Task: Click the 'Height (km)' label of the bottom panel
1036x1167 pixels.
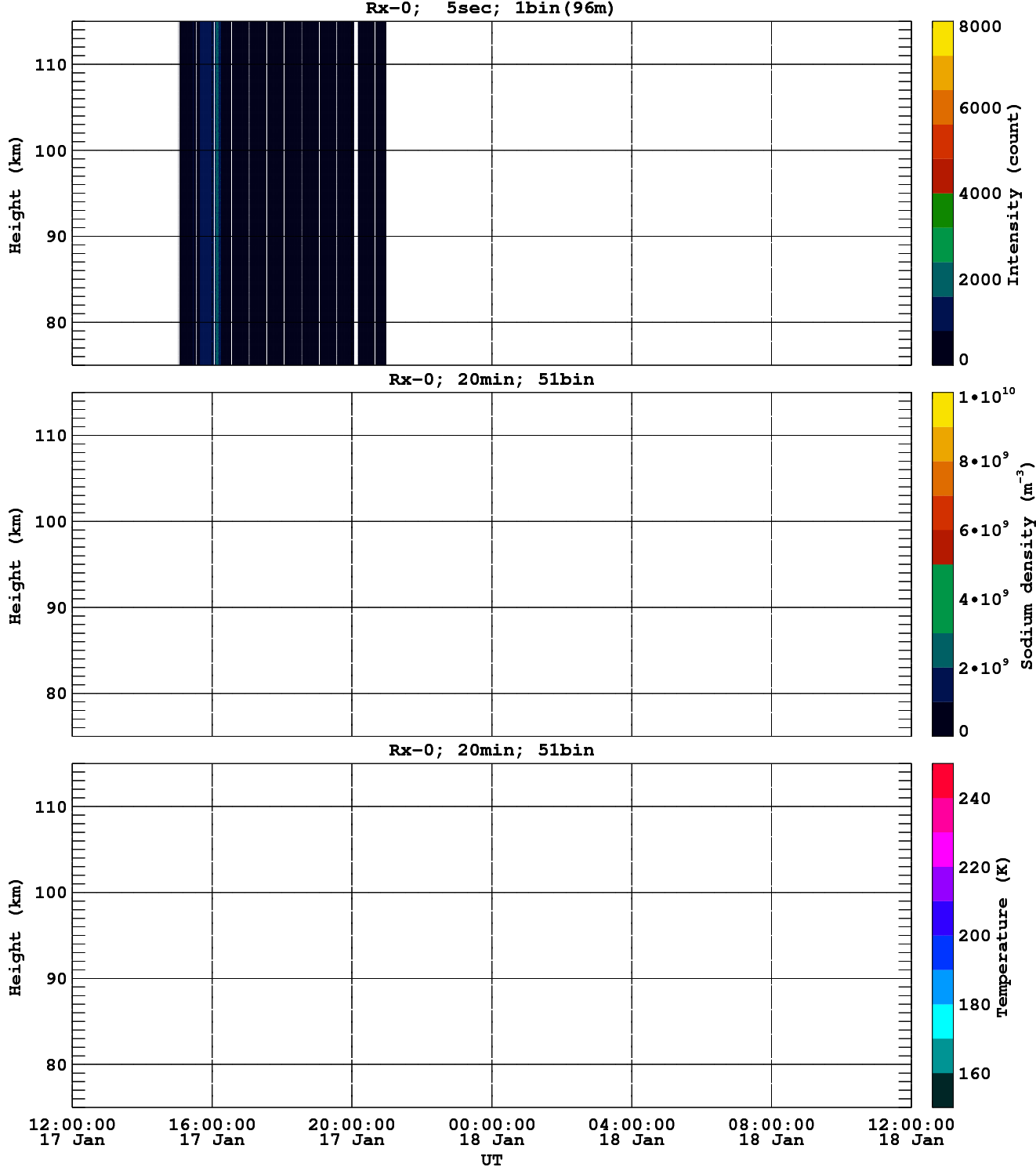Action: tap(16, 937)
